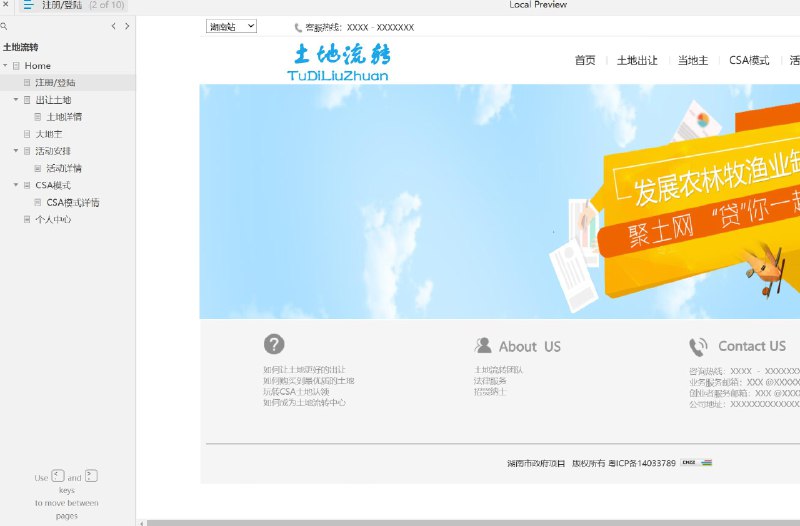
Task: Open the 活动安排 page in sitemap
Action: (53, 151)
